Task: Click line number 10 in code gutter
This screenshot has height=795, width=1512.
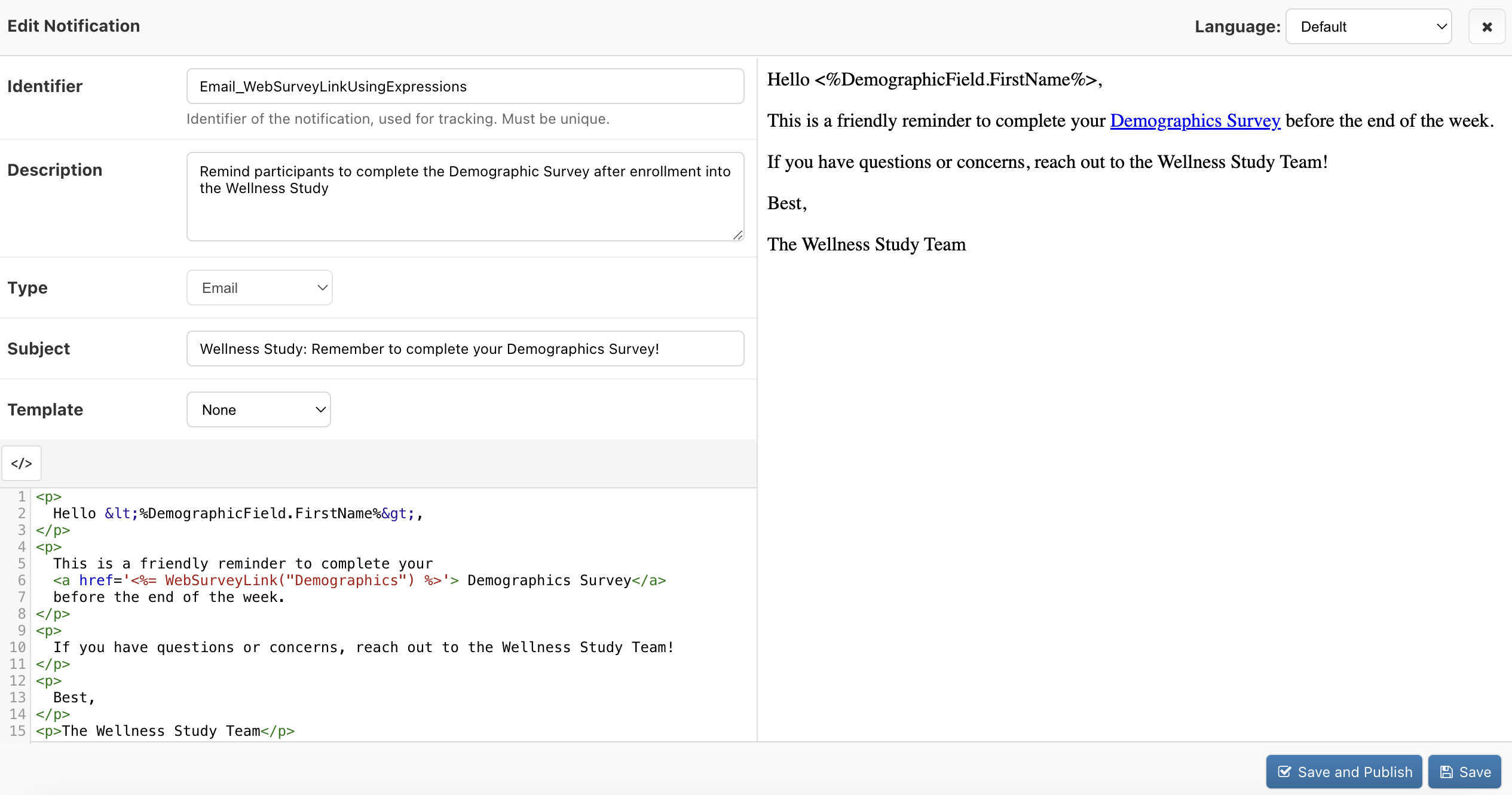Action: (x=18, y=647)
